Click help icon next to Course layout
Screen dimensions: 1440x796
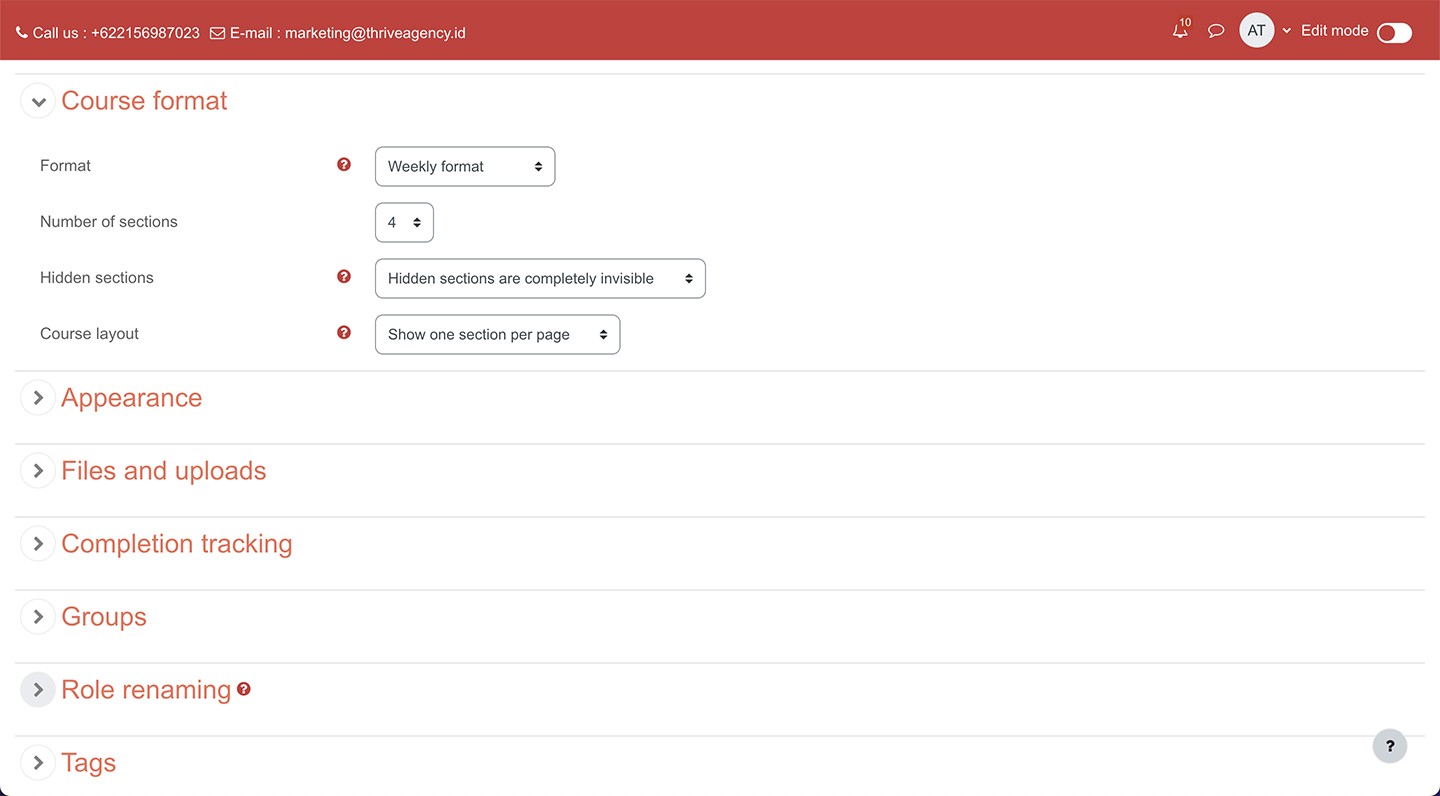(x=344, y=333)
